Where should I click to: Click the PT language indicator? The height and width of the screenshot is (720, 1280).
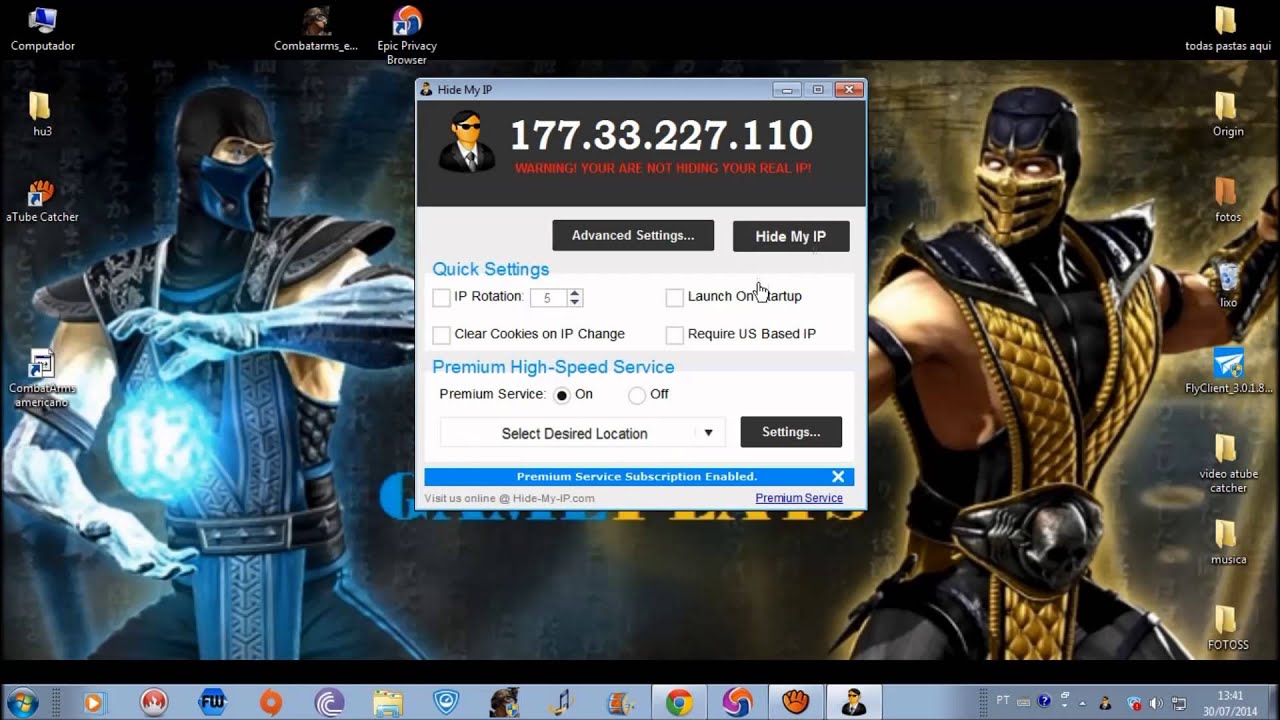(1003, 701)
